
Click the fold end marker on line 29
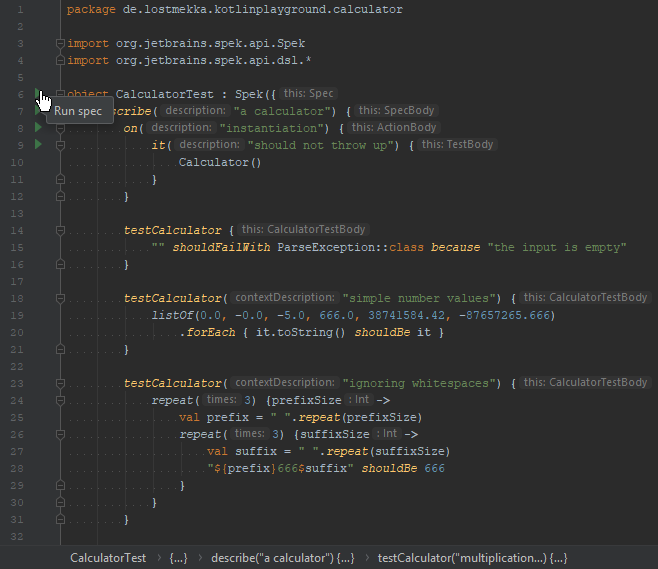60,485
